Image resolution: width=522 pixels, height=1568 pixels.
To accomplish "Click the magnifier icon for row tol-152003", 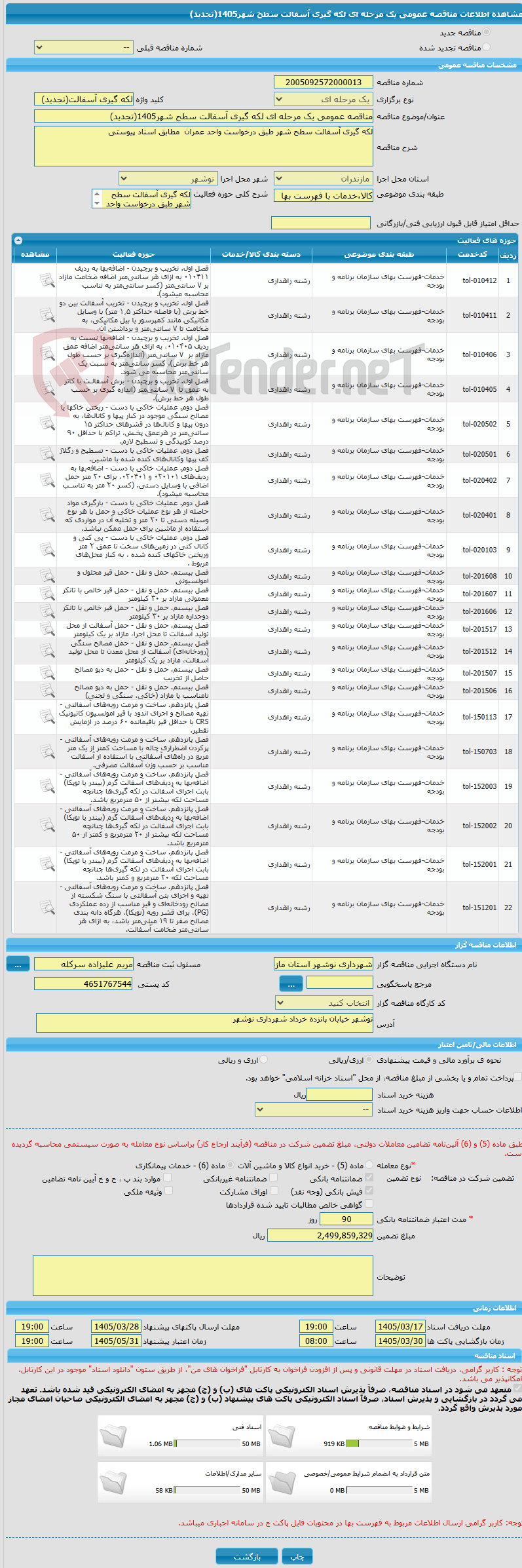I will point(47,787).
